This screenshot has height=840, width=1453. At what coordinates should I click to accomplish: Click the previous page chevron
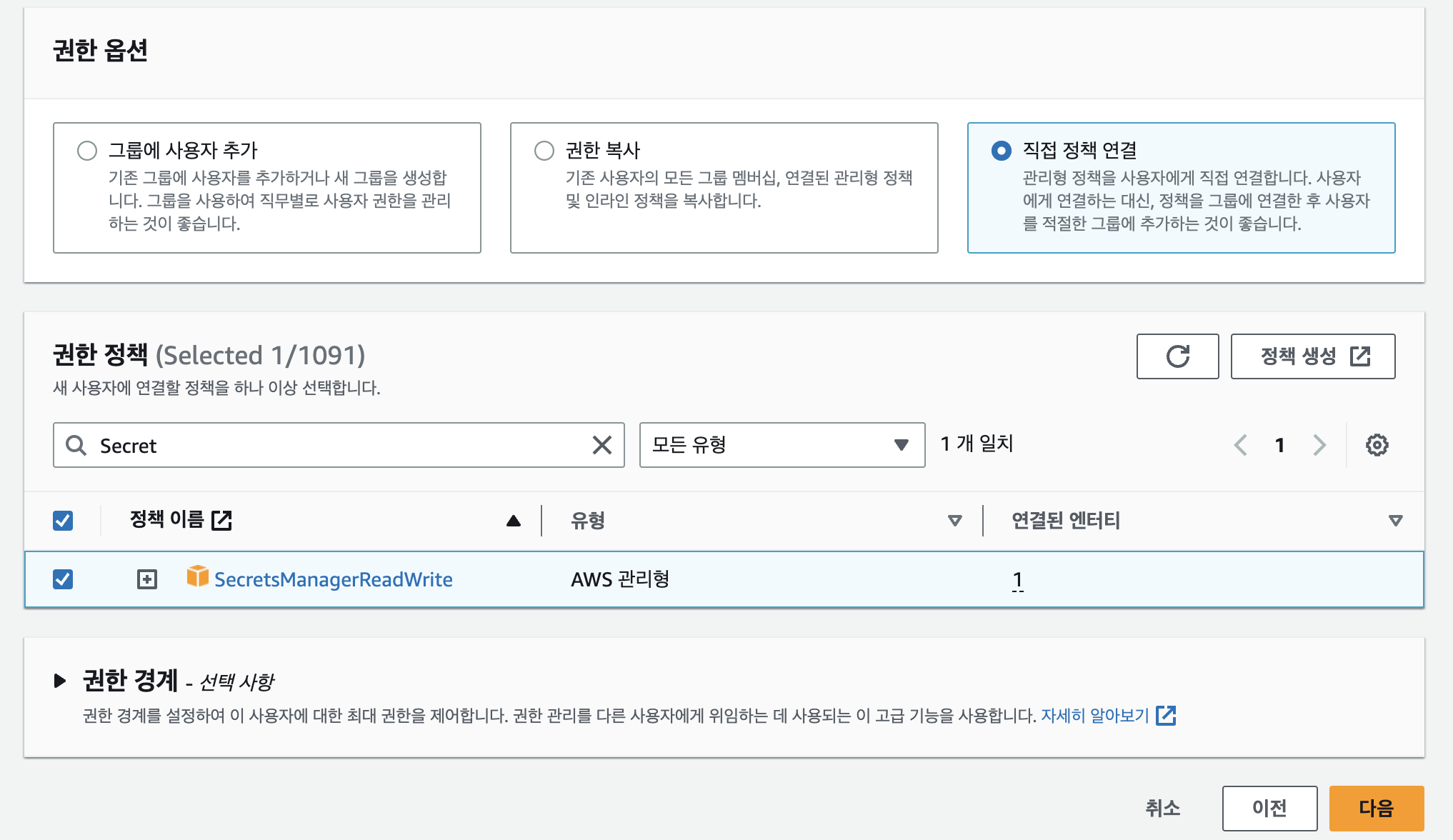(x=1241, y=445)
